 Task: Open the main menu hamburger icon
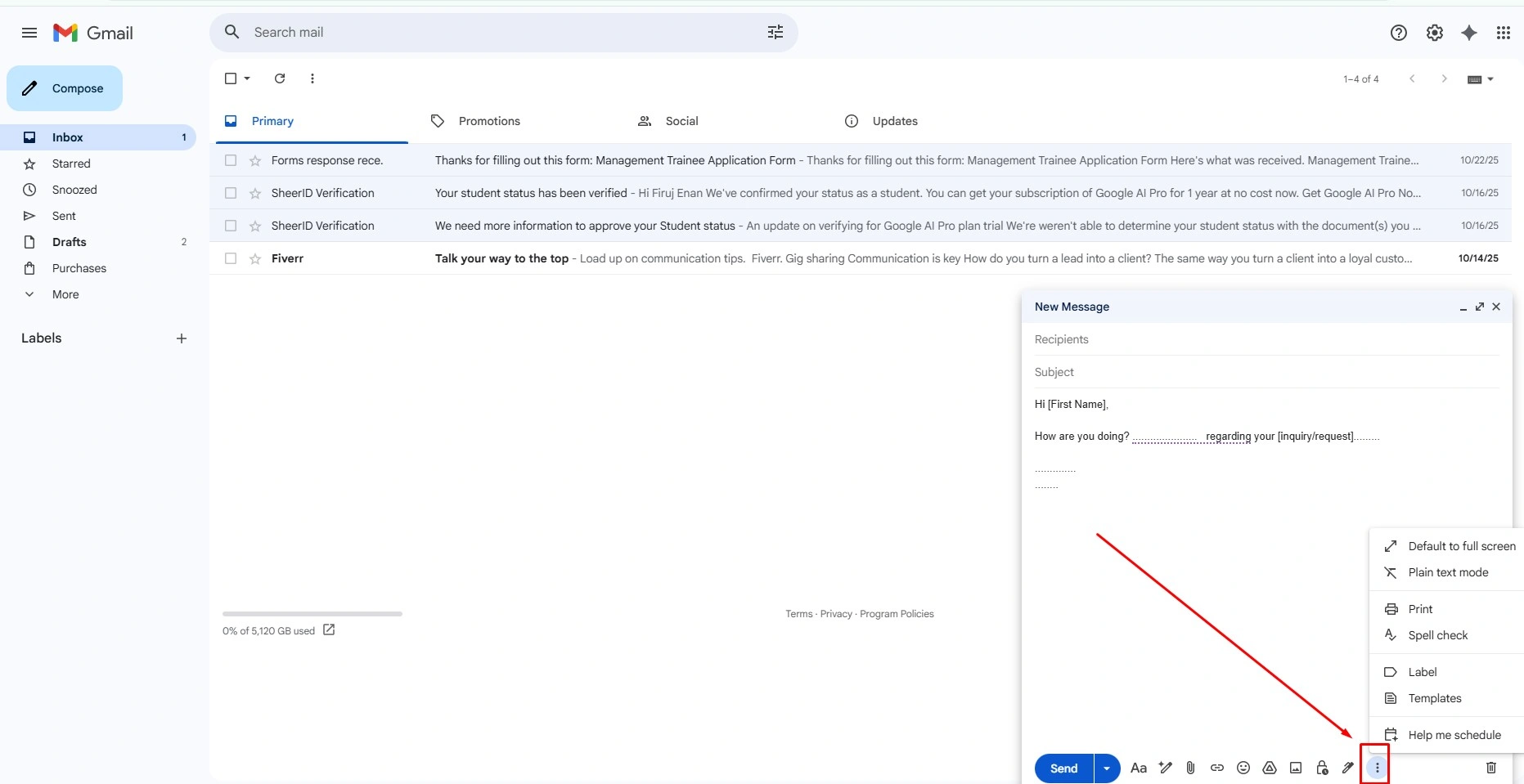[29, 33]
